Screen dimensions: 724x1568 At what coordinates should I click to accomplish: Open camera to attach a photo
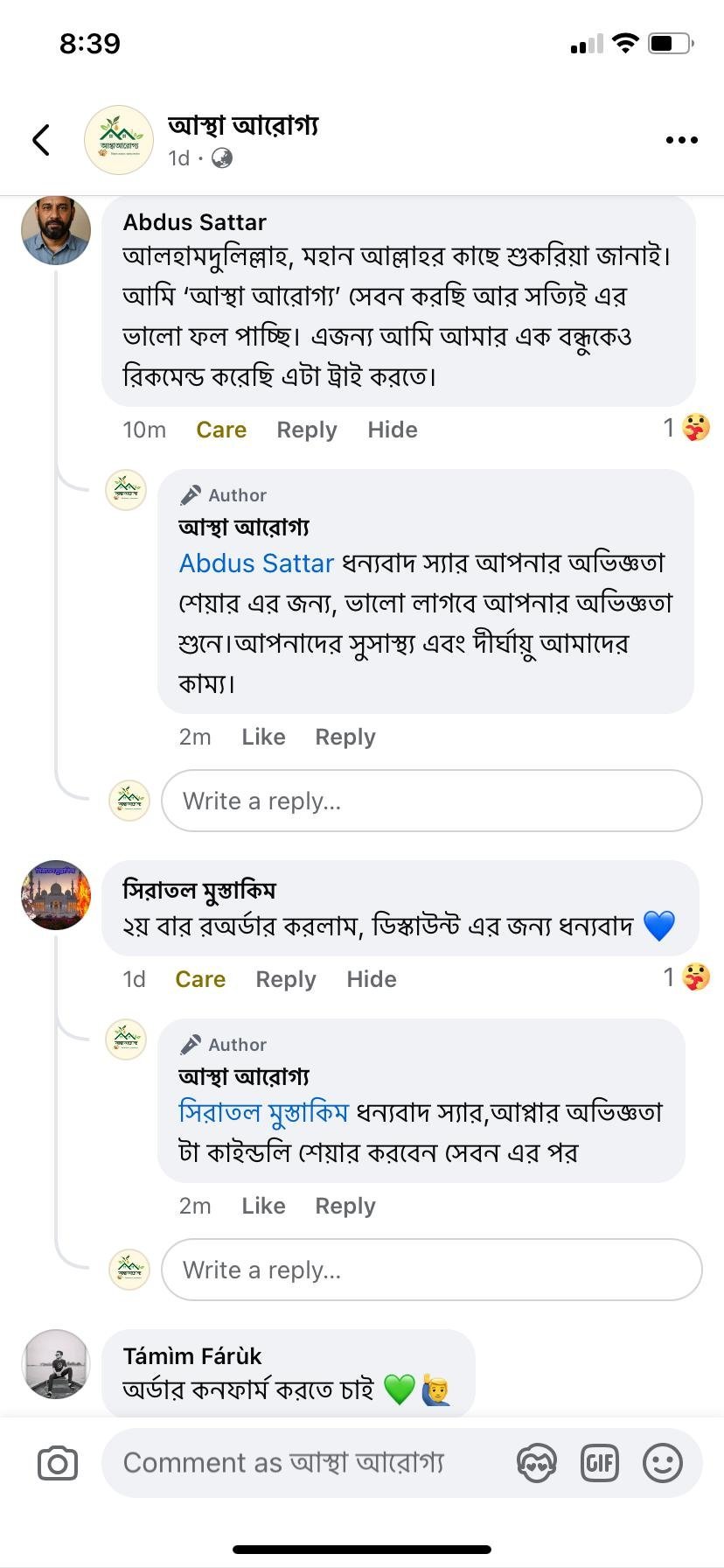tap(58, 1463)
